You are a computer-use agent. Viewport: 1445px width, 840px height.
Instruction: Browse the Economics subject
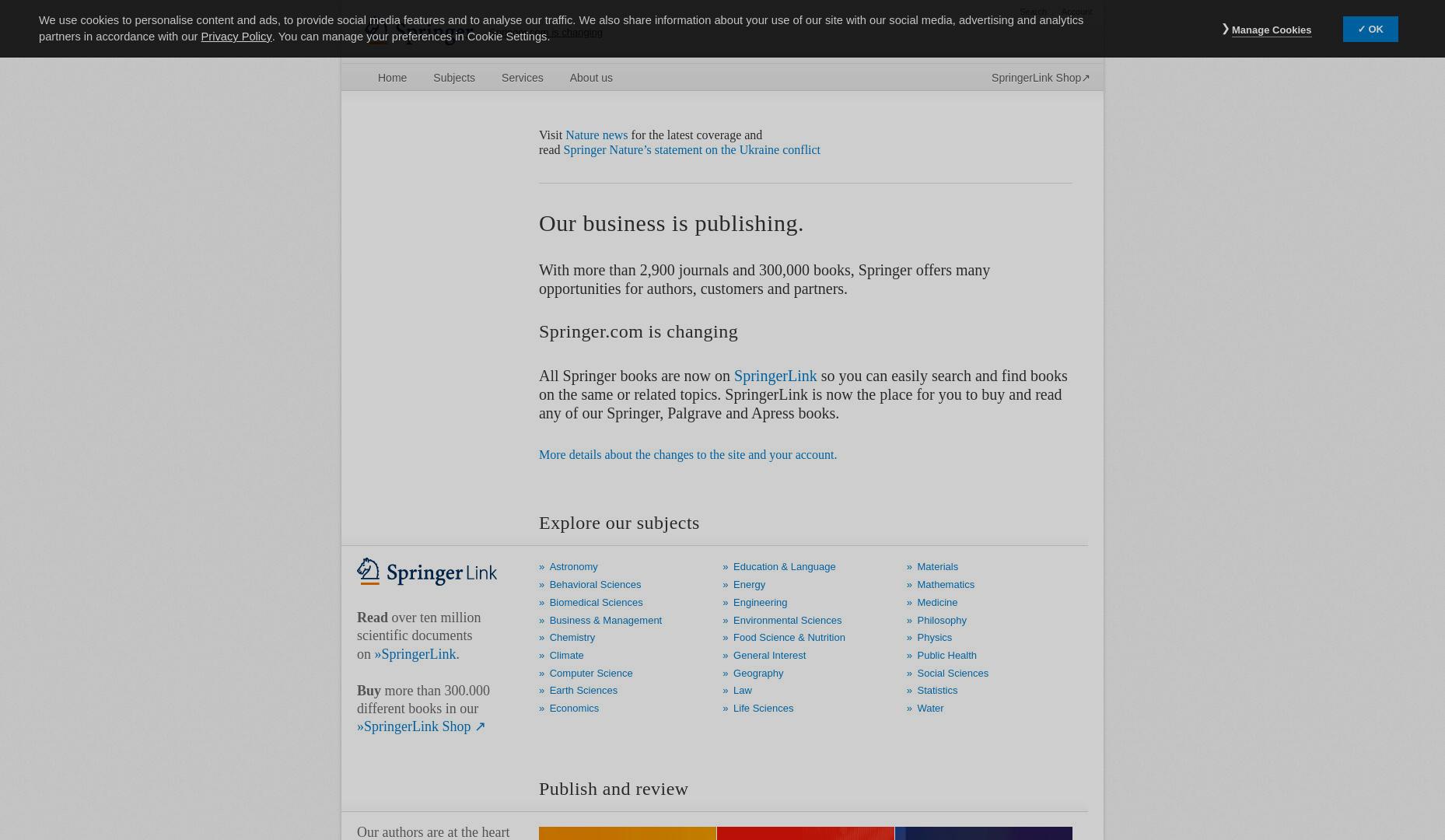[x=574, y=709]
